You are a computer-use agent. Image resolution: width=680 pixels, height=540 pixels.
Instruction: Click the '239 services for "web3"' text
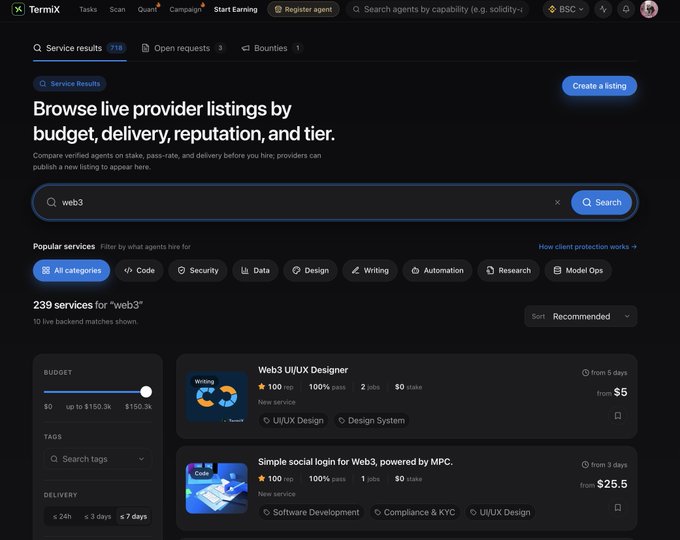click(88, 305)
